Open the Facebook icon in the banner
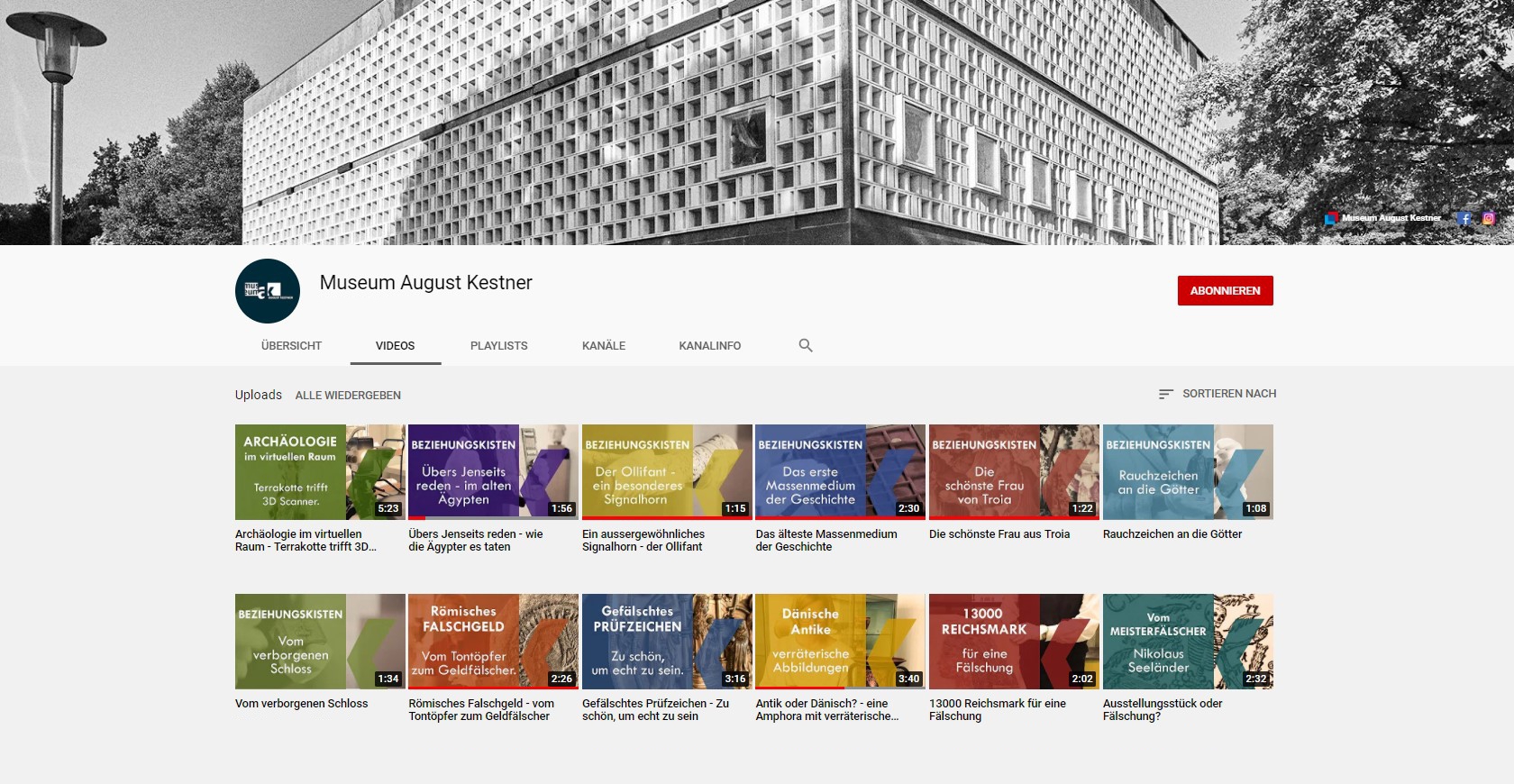The width and height of the screenshot is (1514, 784). click(1464, 218)
